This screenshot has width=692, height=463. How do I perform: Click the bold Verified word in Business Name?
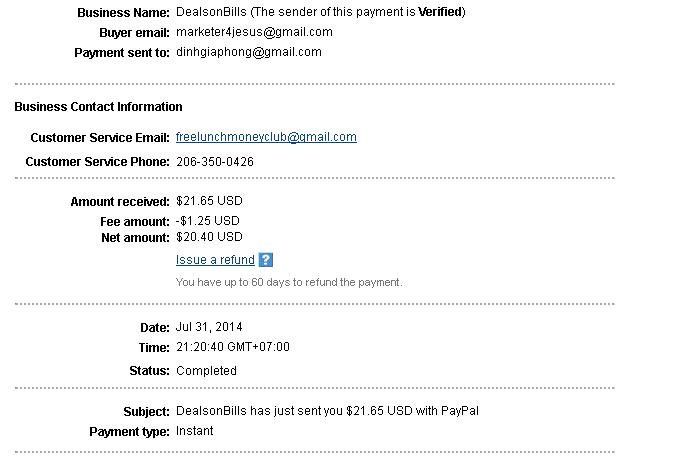point(440,12)
